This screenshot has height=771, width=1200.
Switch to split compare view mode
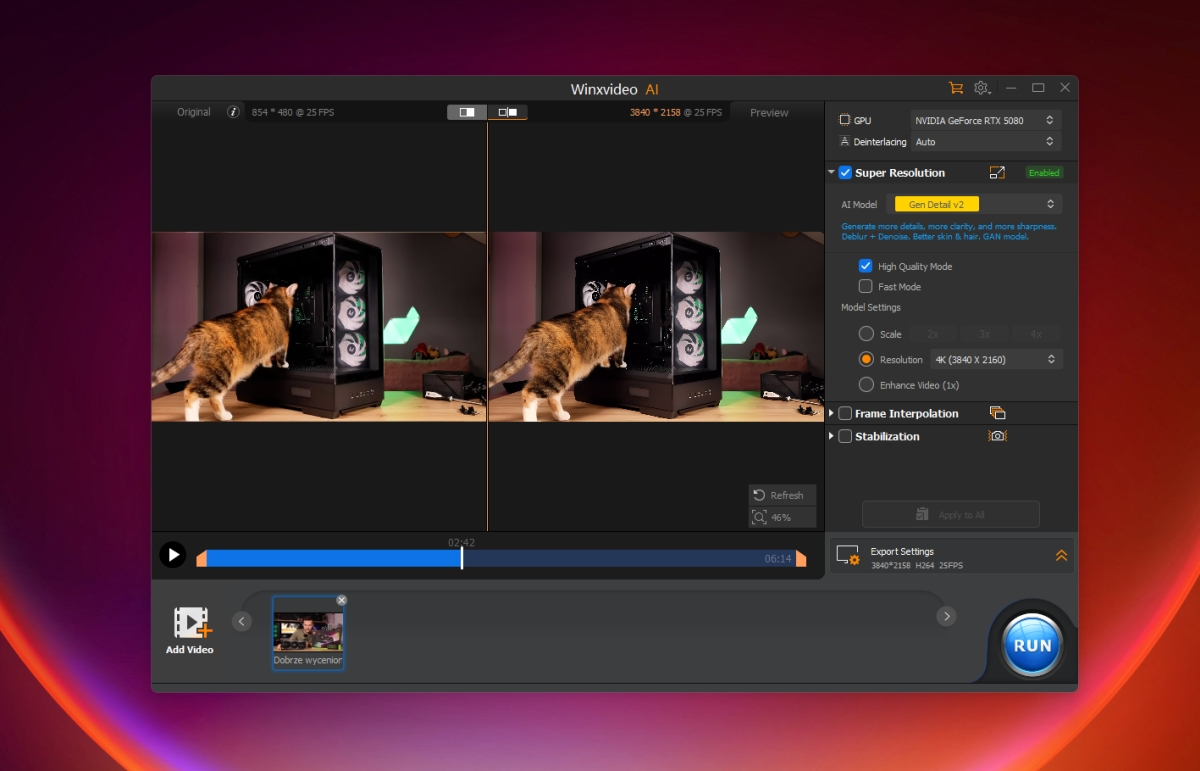click(x=467, y=112)
